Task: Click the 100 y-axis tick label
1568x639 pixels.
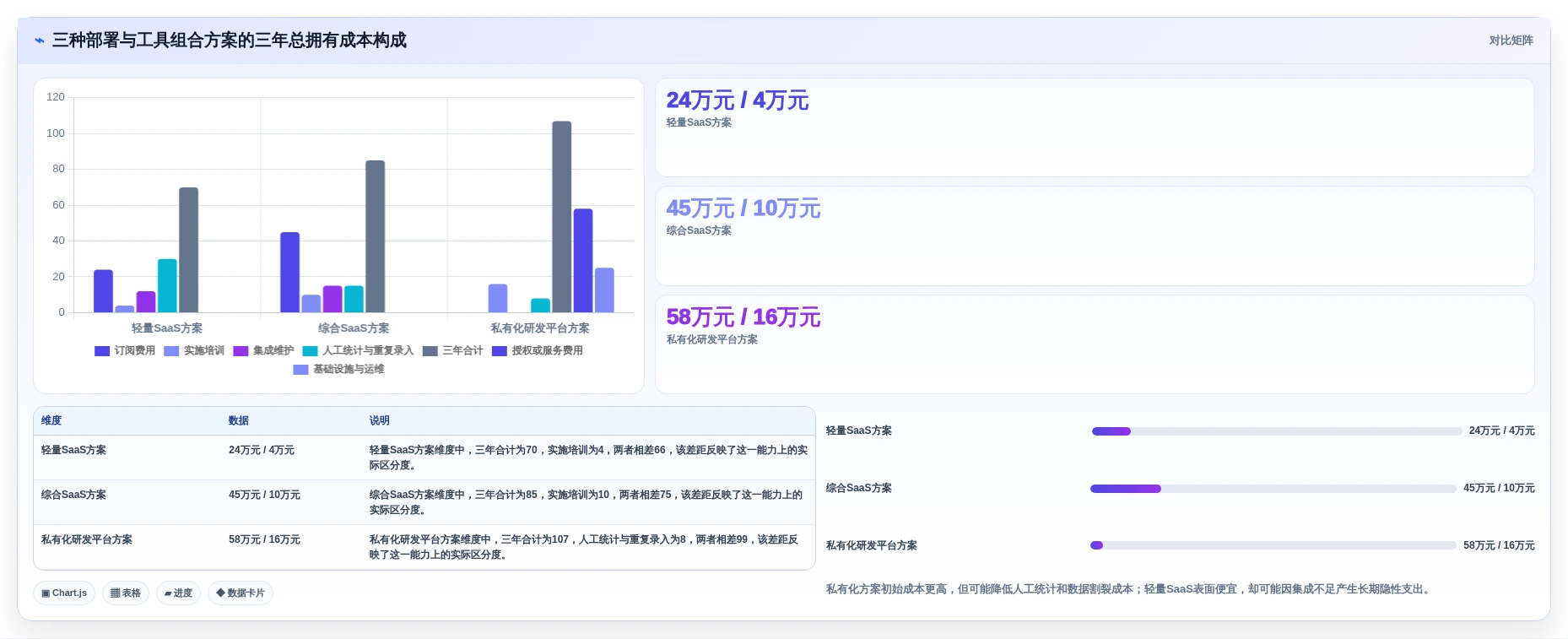Action: click(56, 133)
